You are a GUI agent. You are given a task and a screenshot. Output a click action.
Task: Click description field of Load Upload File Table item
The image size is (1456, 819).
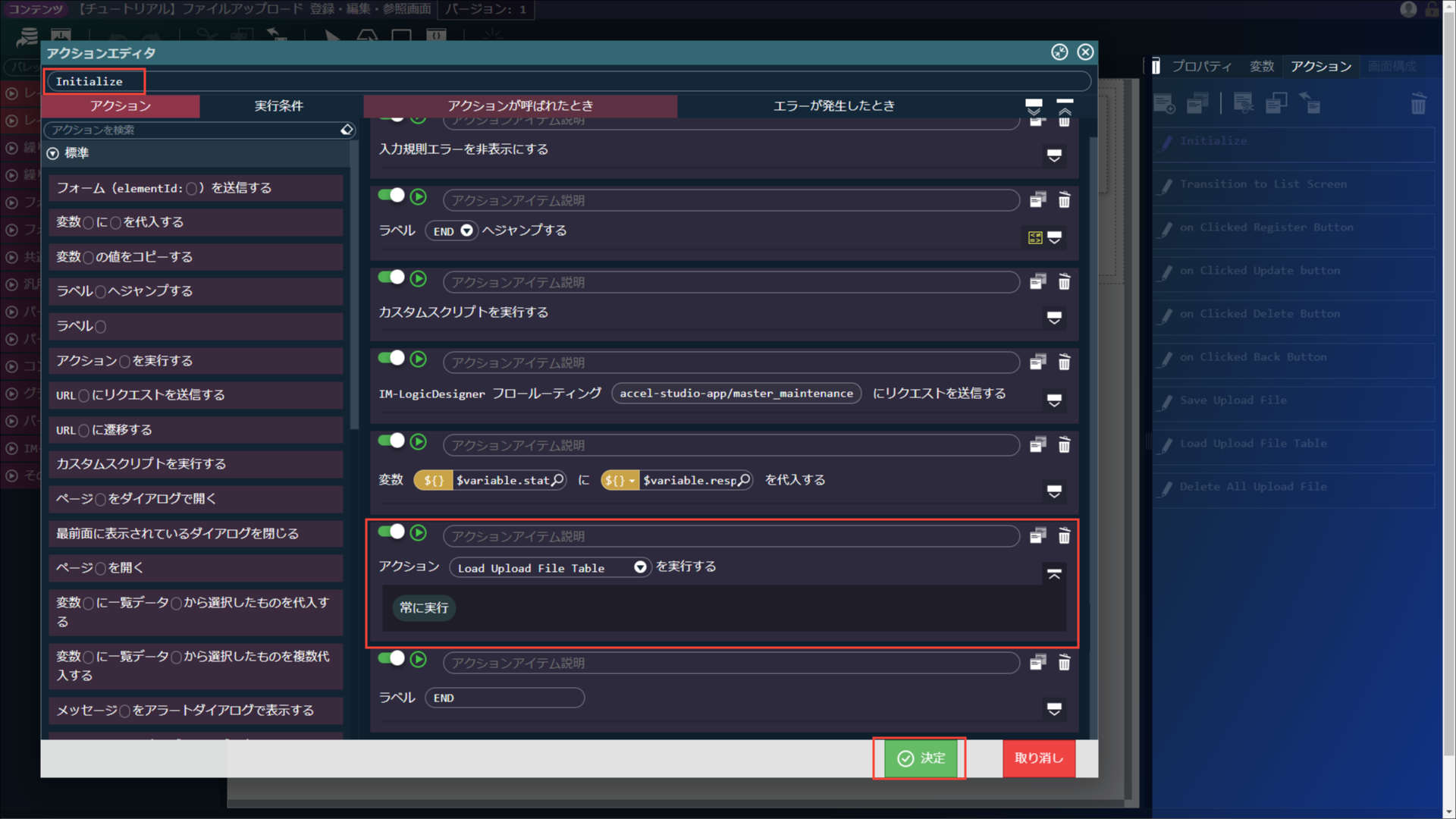click(x=731, y=536)
